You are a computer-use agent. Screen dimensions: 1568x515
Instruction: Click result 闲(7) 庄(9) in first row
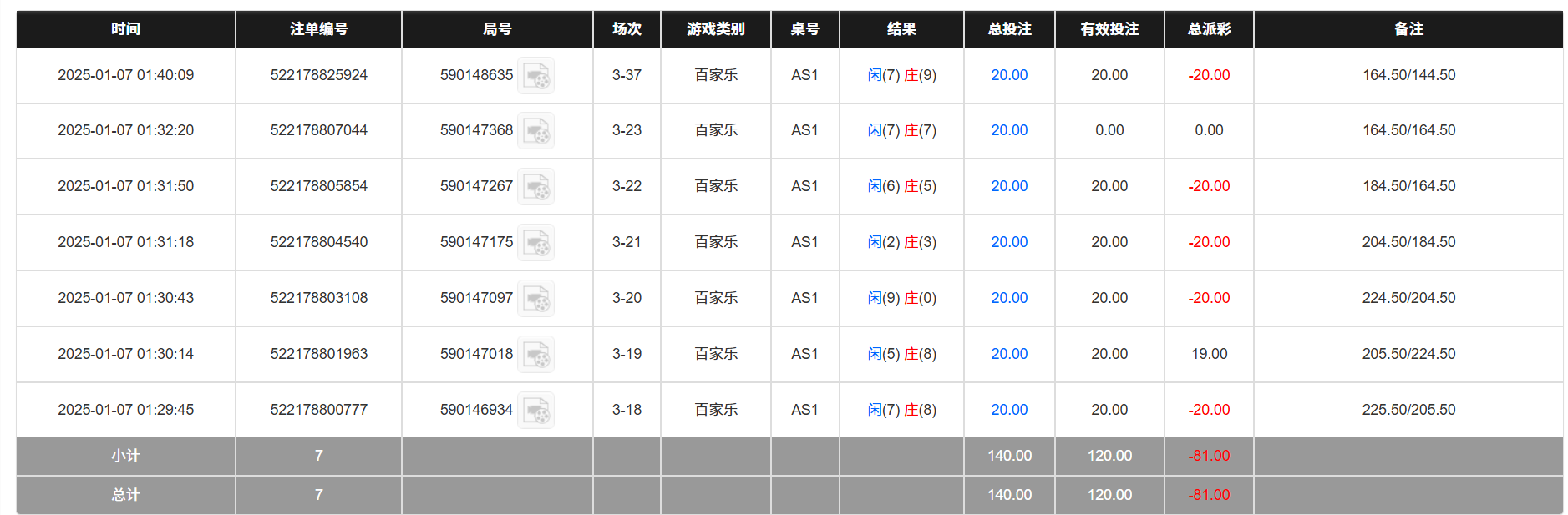coord(901,75)
